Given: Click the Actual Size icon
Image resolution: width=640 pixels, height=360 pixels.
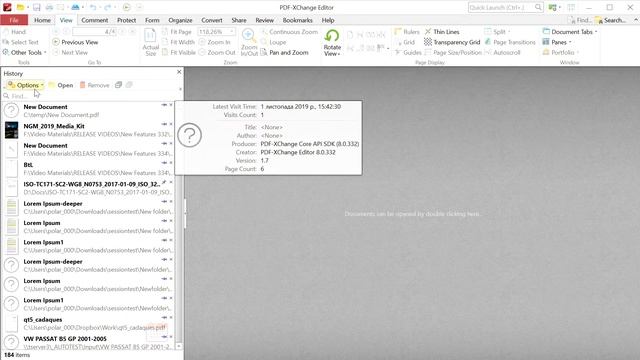Looking at the screenshot, I should click(x=150, y=42).
